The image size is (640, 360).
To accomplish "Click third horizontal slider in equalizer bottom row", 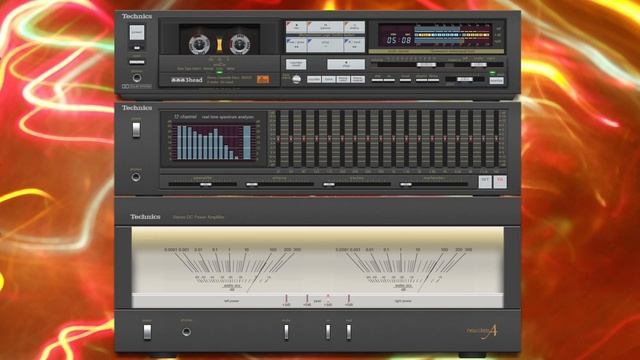I will [356, 184].
